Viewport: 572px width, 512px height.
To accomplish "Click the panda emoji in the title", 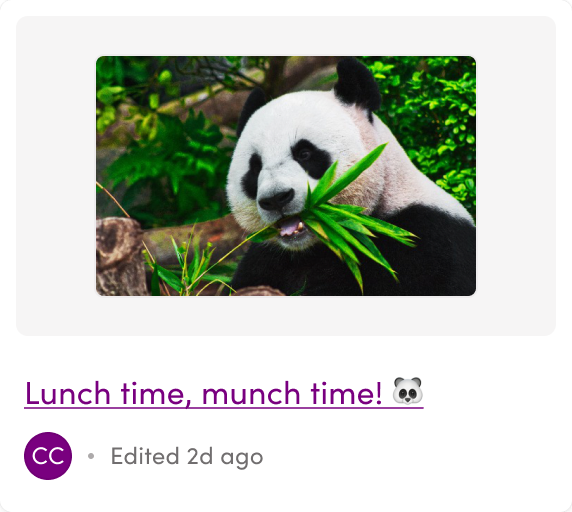I will point(407,391).
